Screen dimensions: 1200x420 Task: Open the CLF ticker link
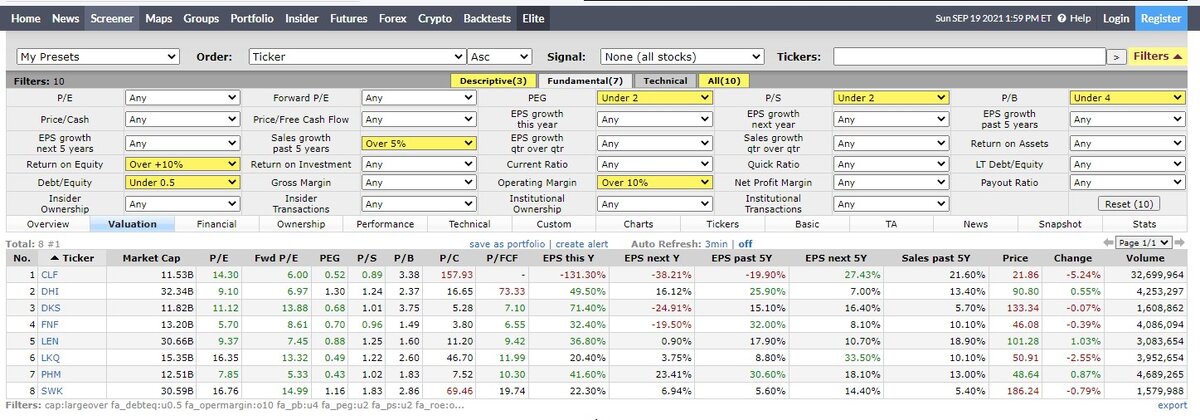pos(48,274)
